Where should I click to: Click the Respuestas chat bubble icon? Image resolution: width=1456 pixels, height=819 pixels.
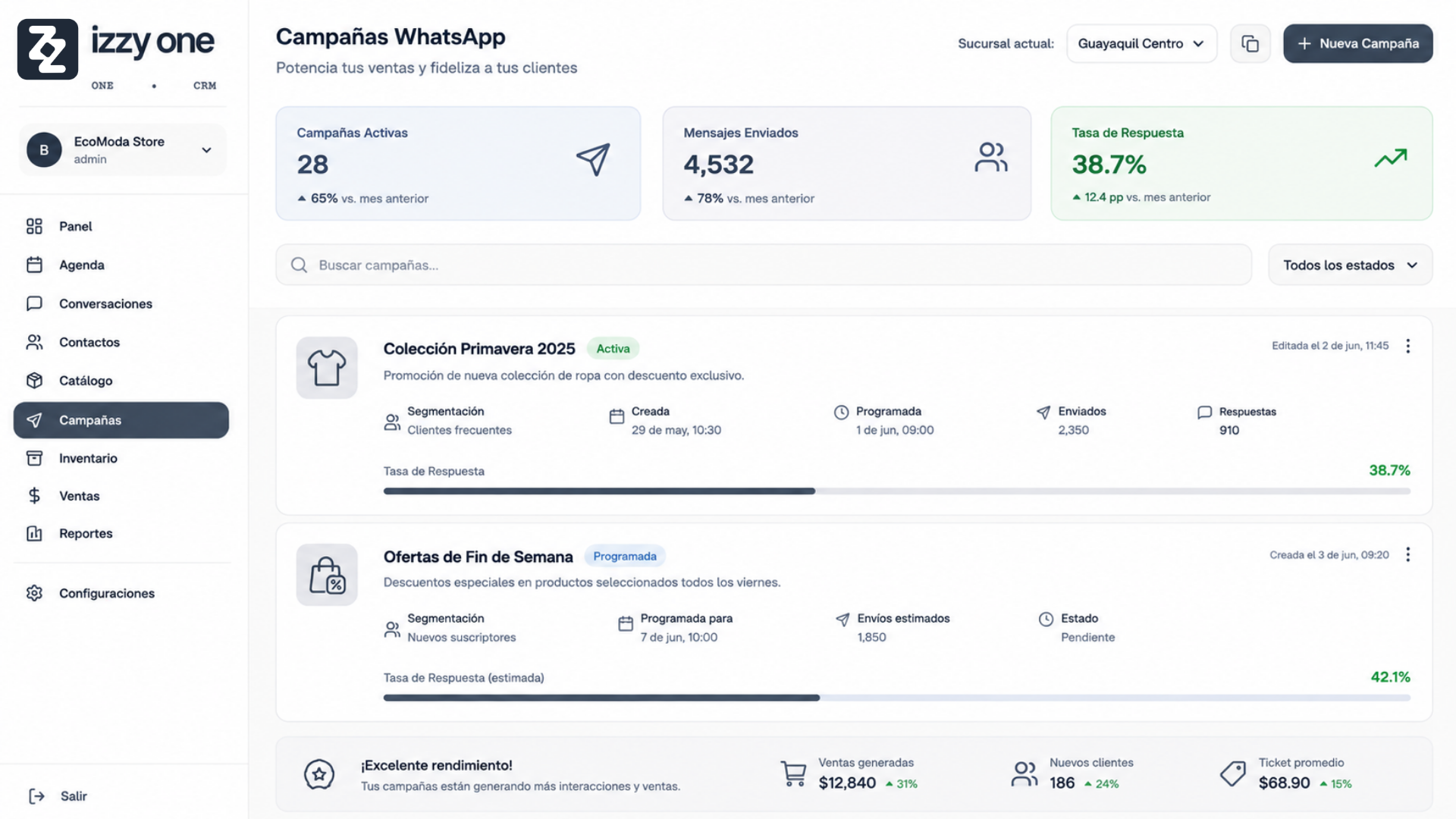(1204, 413)
